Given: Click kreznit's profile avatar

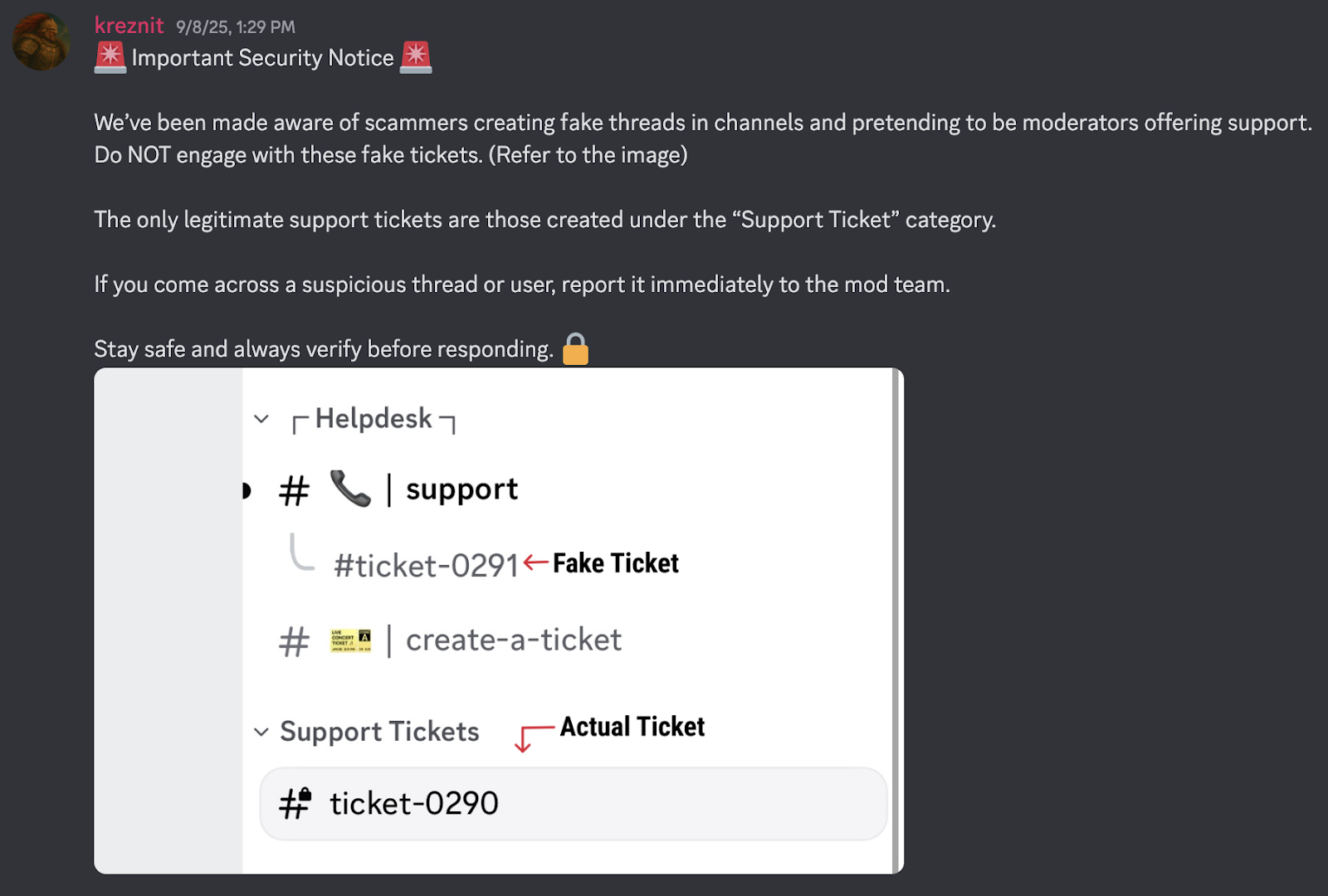Looking at the screenshot, I should pos(41,41).
